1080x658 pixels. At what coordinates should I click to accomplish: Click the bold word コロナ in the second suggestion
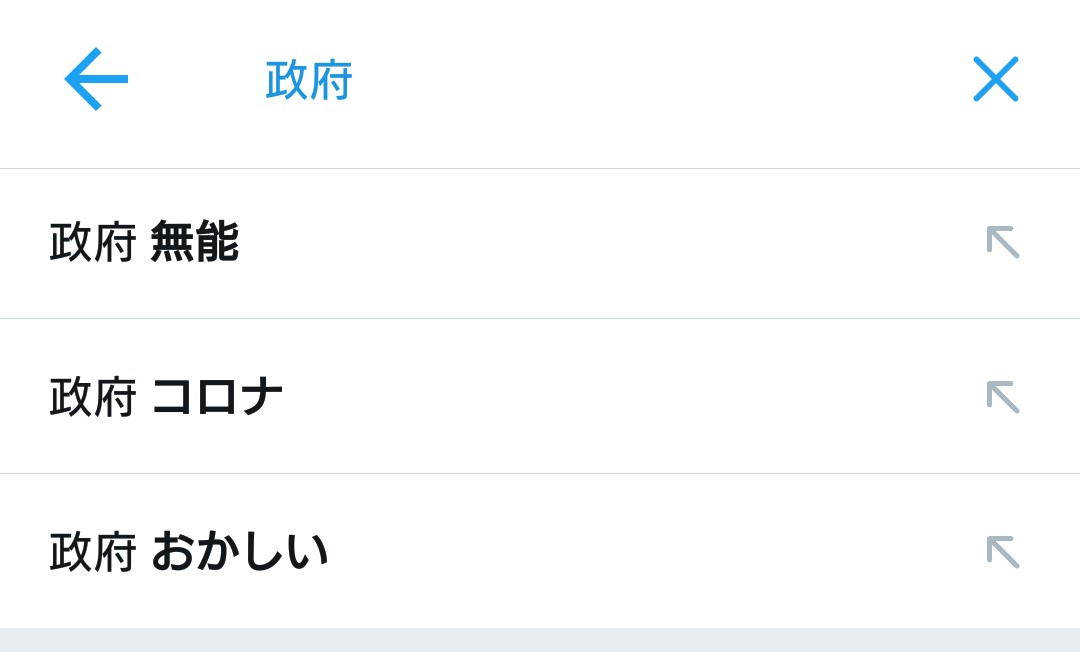click(217, 397)
